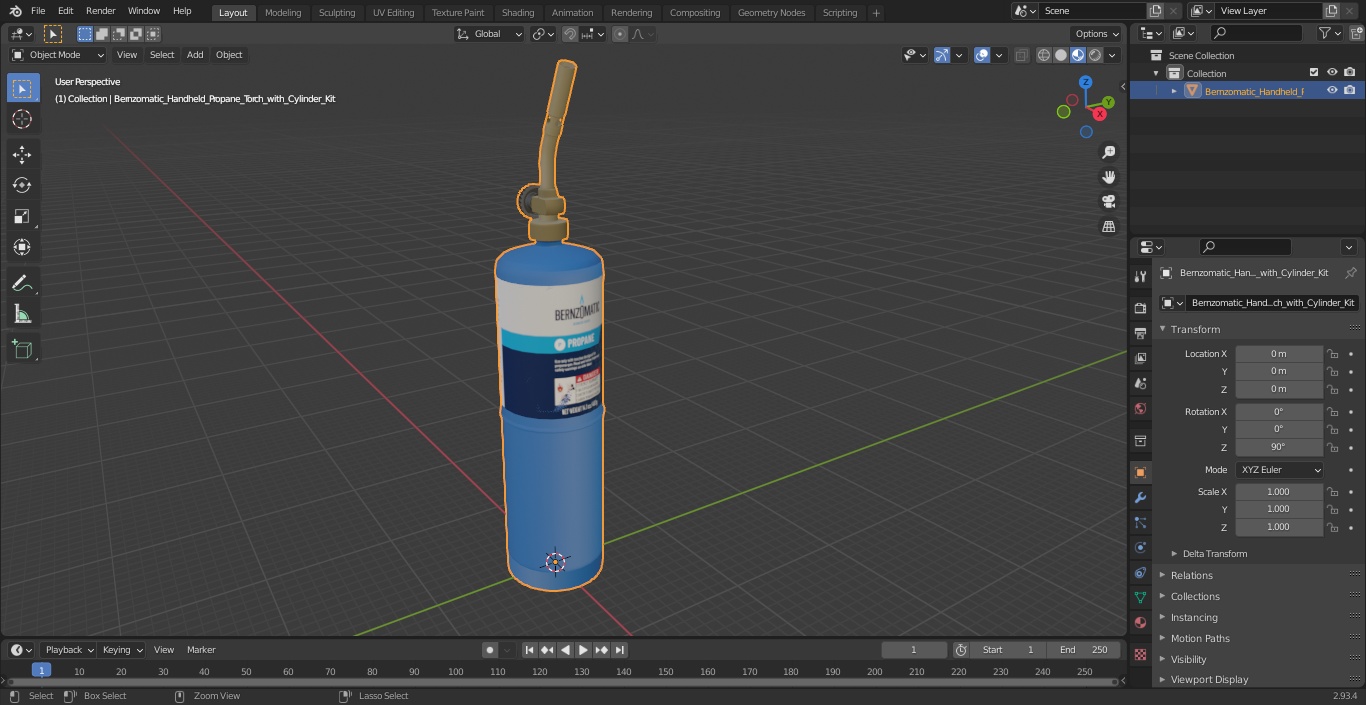Image resolution: width=1366 pixels, height=705 pixels.
Task: Disable Bernzomatic object in renders camera icon
Action: click(1350, 90)
